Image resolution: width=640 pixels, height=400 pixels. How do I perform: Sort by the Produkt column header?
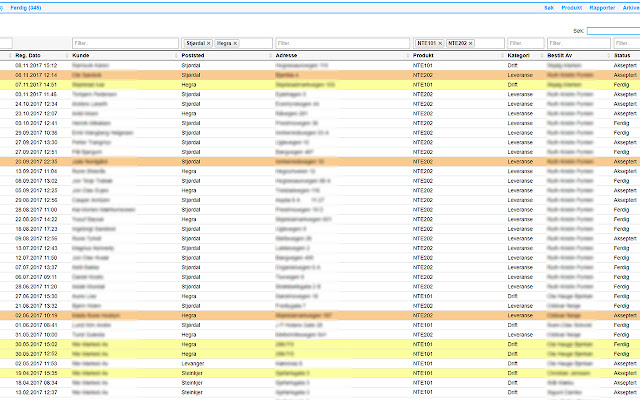click(x=426, y=55)
